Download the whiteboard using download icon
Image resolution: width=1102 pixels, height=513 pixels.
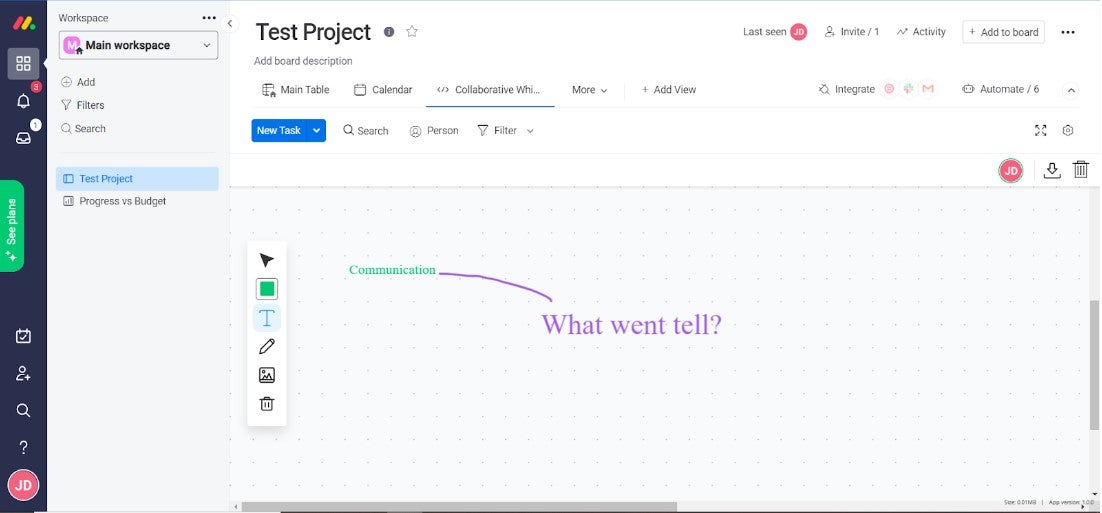(x=1051, y=170)
